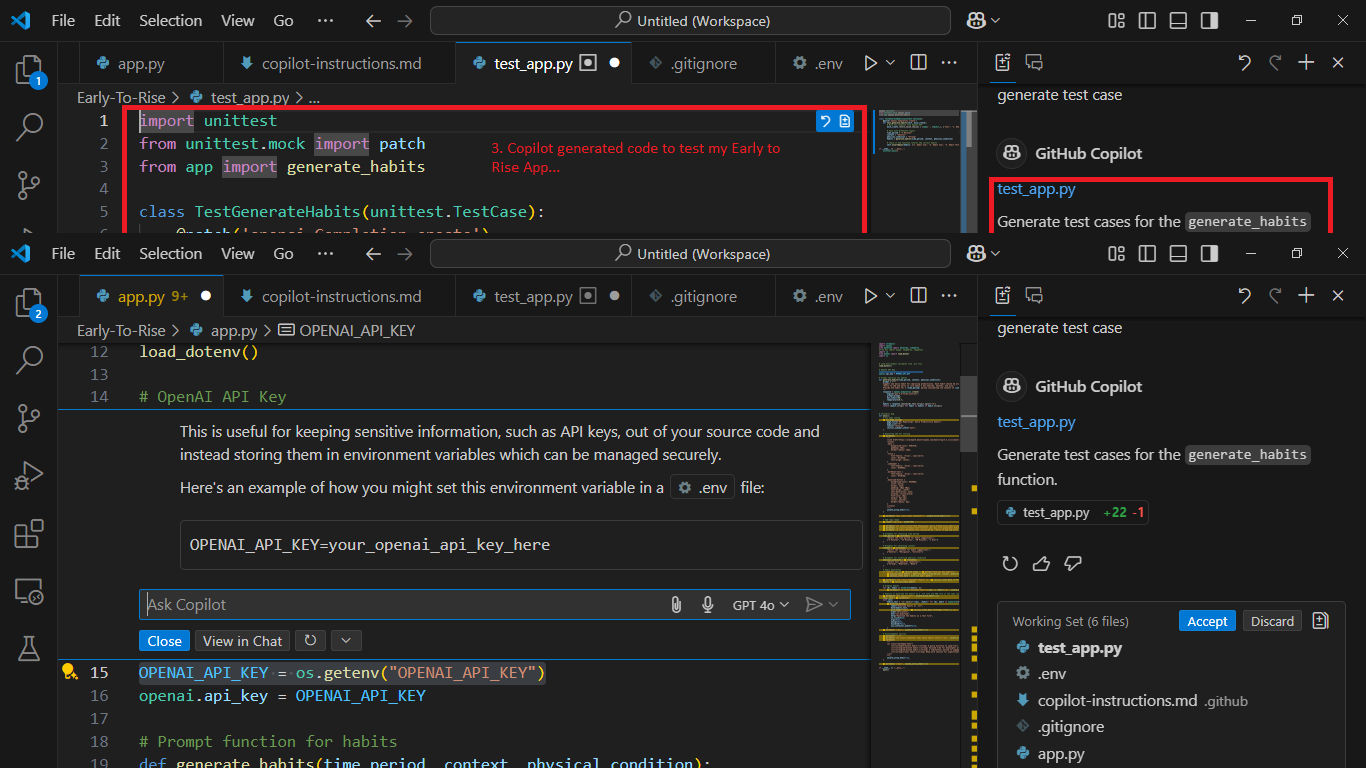The image size is (1366, 768).
Task: Click the rerun icon beside View in Chat
Action: [310, 641]
